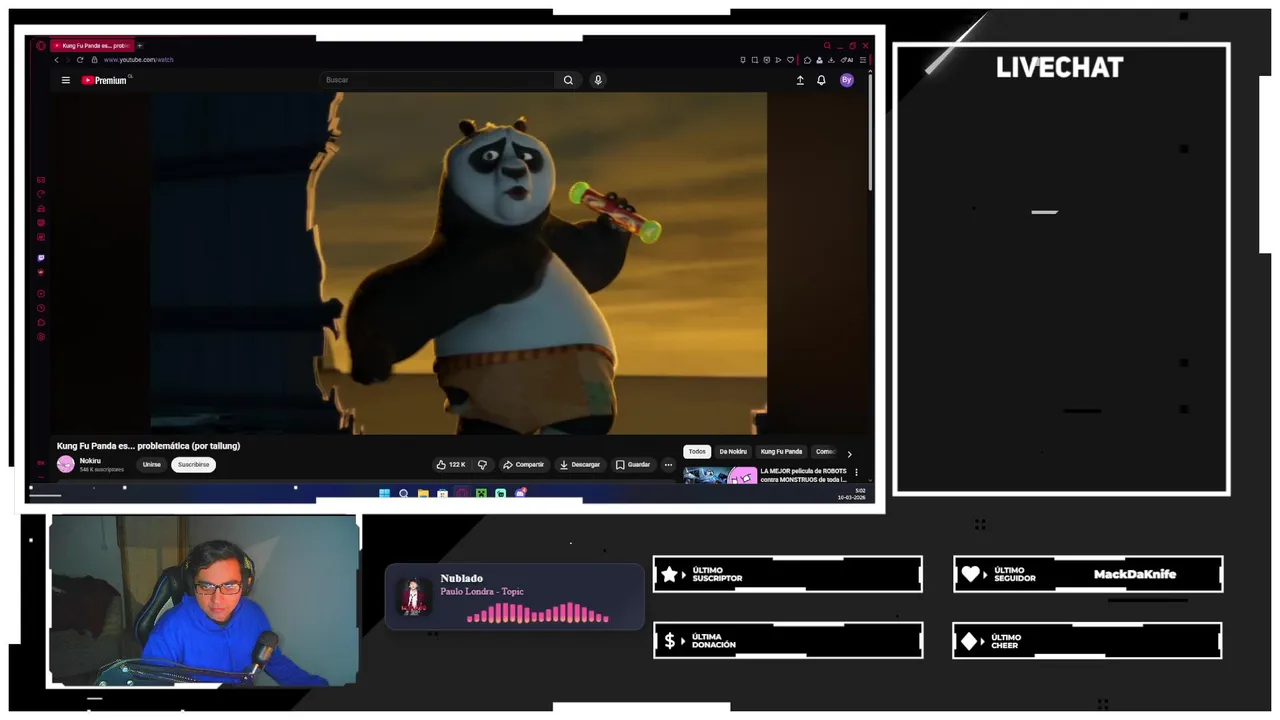Click the Nublado song title text
This screenshot has width=1280, height=720.
[x=461, y=578]
